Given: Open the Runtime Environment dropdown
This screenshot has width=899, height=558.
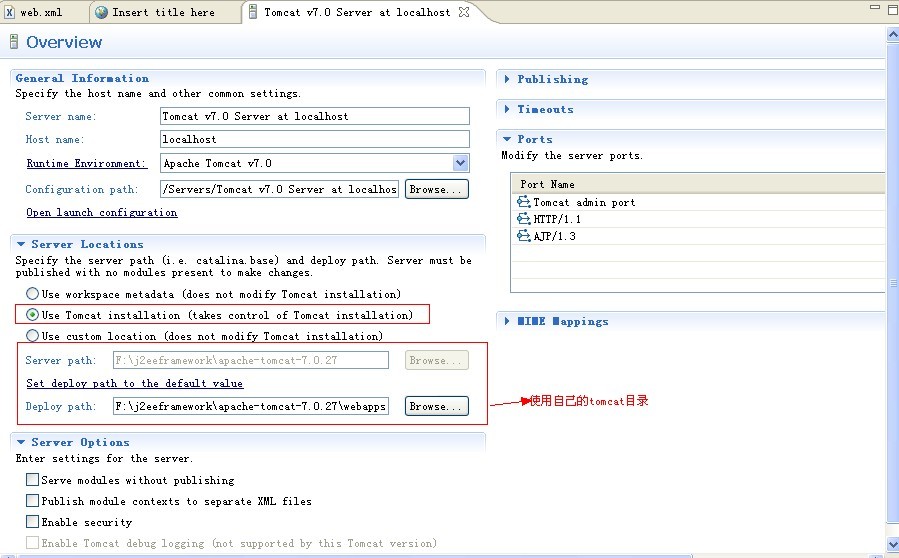Looking at the screenshot, I should point(460,163).
